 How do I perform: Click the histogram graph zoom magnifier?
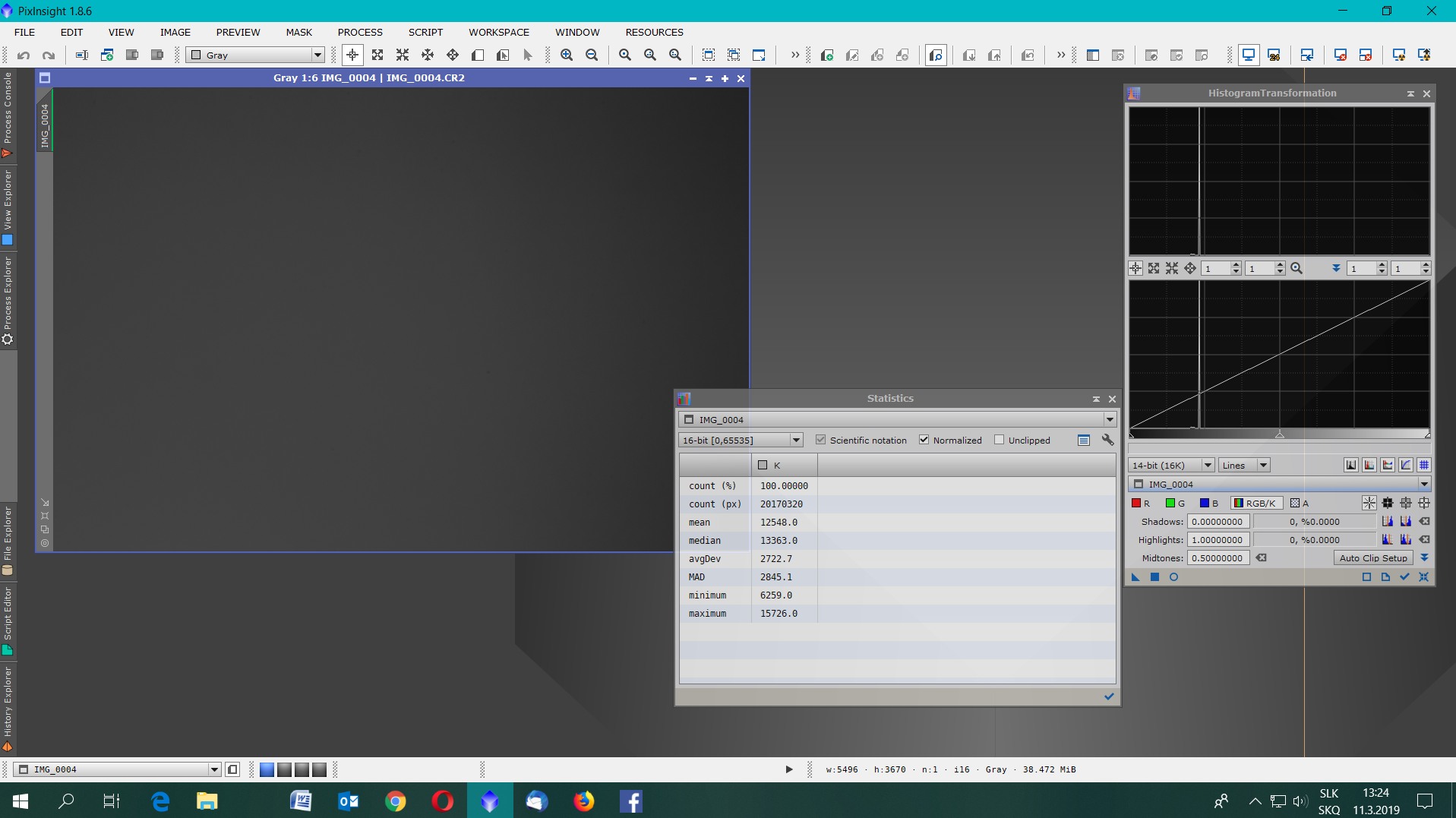click(x=1297, y=268)
